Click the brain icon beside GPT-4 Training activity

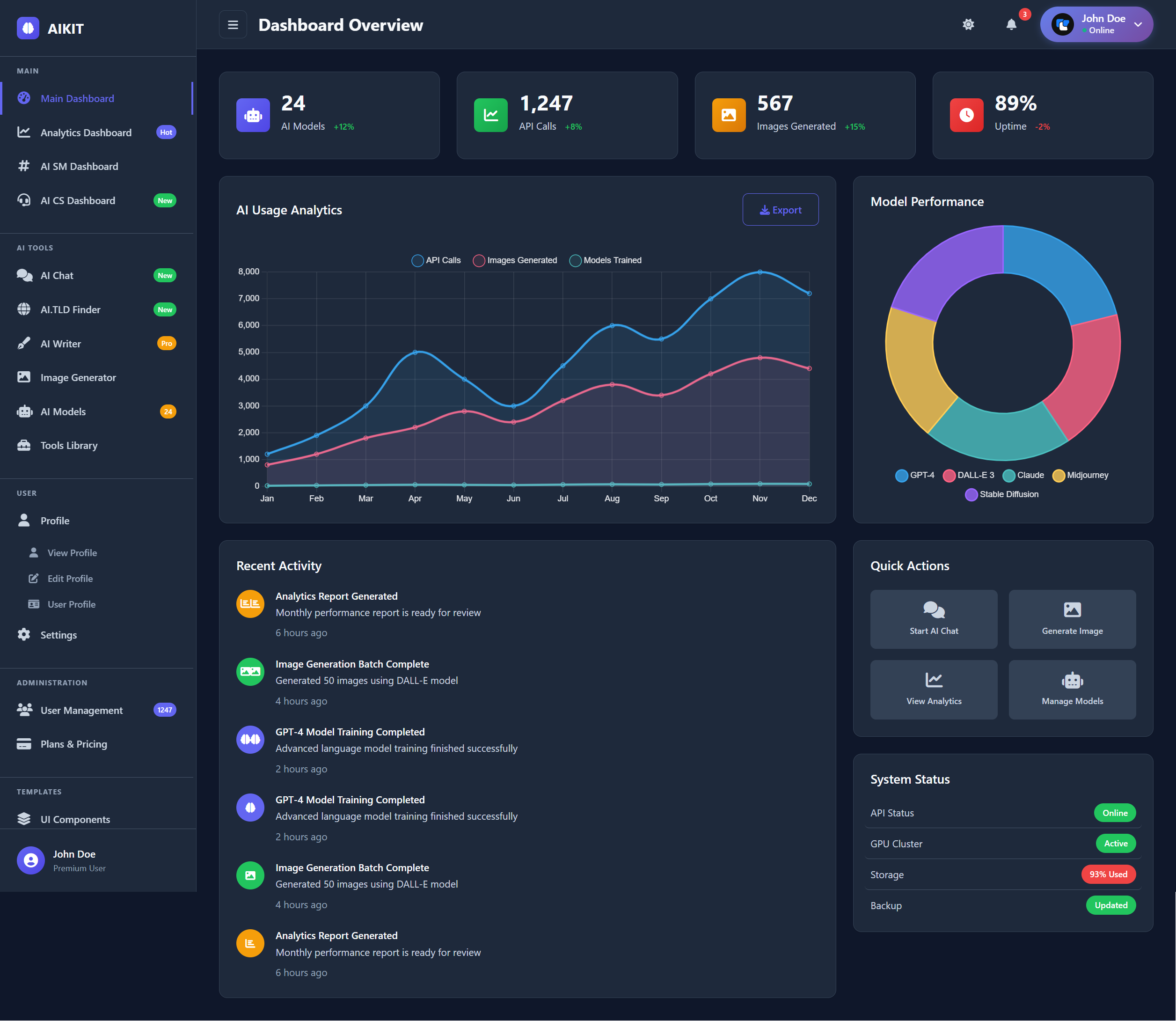tap(250, 807)
